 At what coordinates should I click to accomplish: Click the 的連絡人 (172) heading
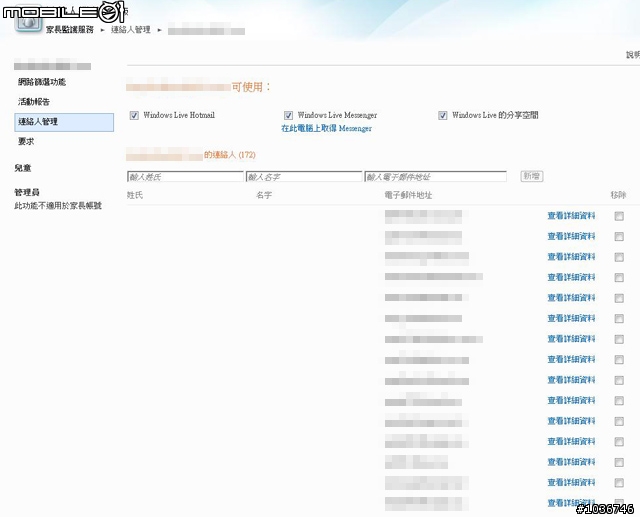(230, 155)
